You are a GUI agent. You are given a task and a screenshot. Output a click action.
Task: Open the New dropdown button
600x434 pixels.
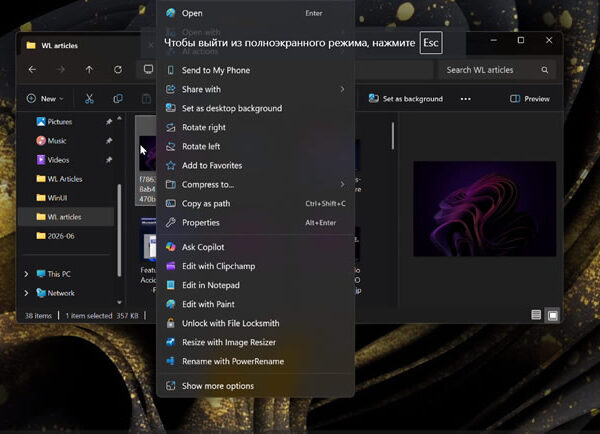45,99
